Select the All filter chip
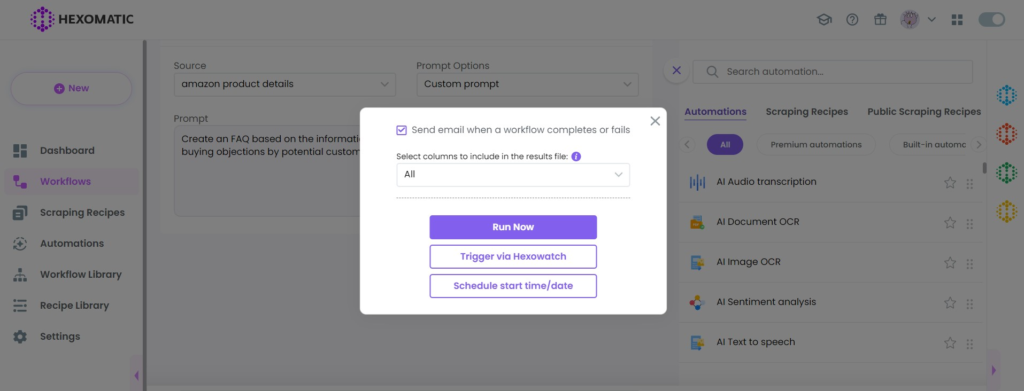 pos(725,144)
